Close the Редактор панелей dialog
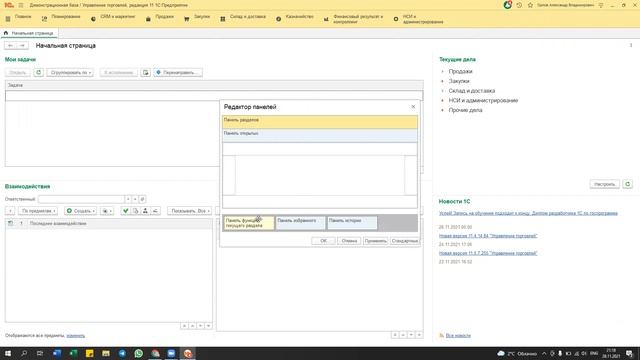Image resolution: width=640 pixels, height=360 pixels. pos(413,107)
